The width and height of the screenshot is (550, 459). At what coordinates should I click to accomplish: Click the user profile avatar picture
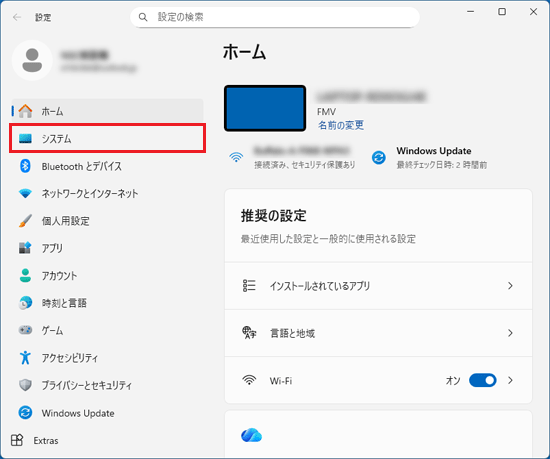[32, 60]
